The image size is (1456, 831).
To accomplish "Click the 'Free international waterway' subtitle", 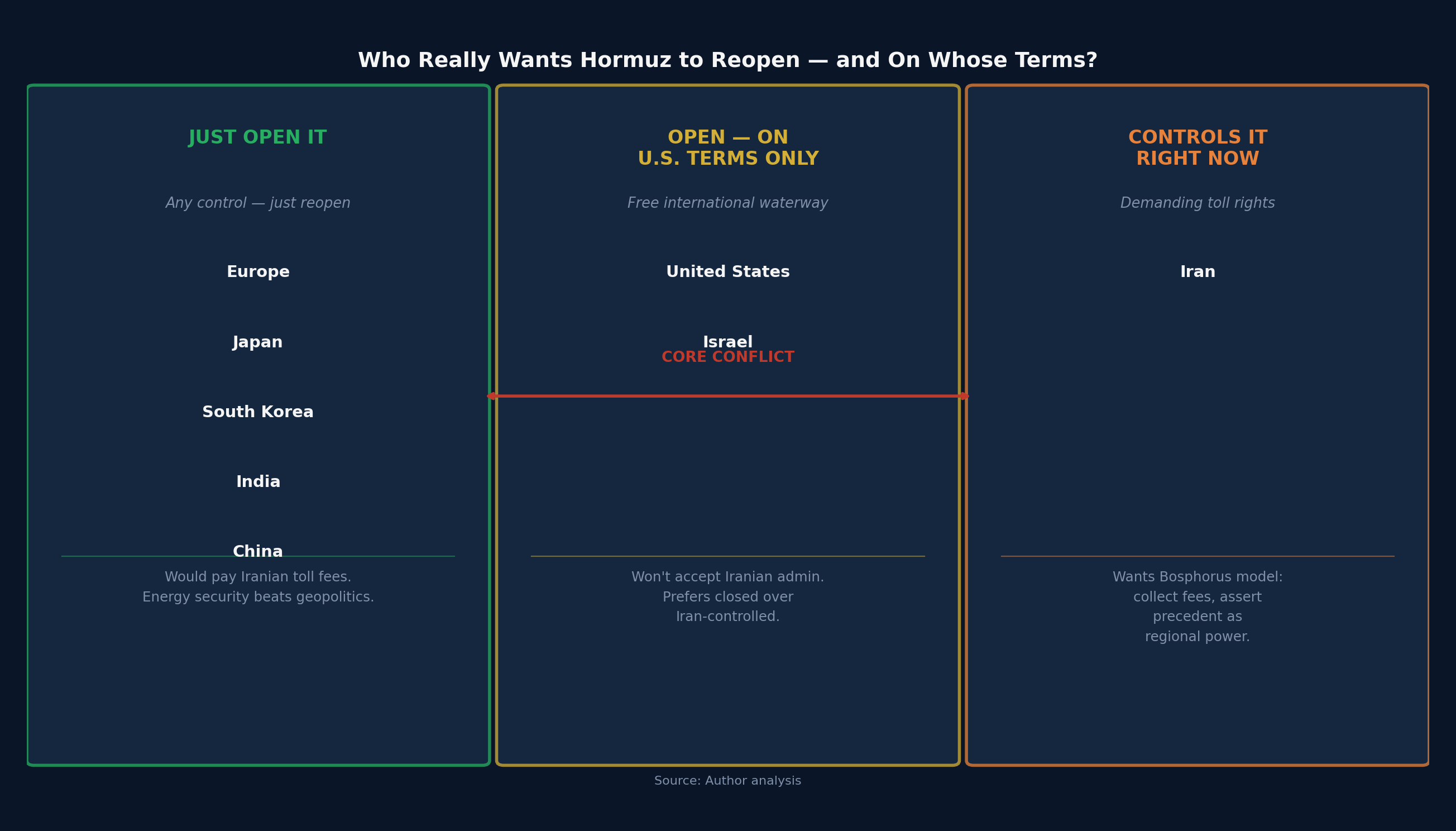I will 727,204.
